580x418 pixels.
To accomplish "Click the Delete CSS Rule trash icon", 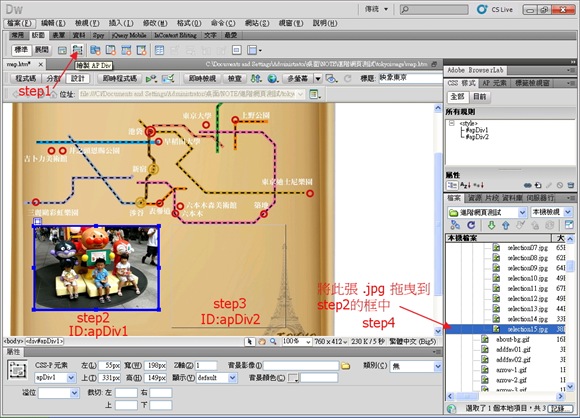I will 571,185.
